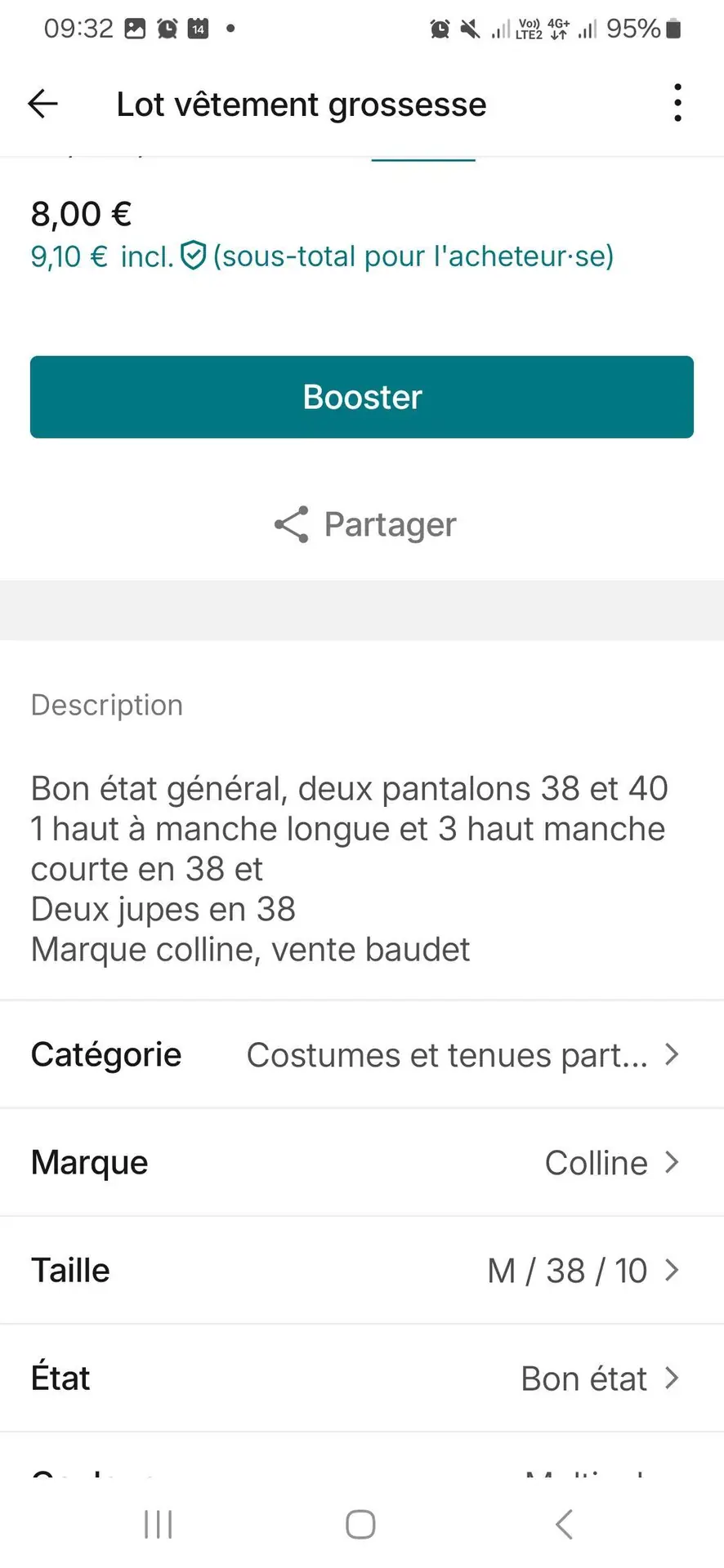Image resolution: width=724 pixels, height=1568 pixels.
Task: Tap the Android home button
Action: point(360,1524)
